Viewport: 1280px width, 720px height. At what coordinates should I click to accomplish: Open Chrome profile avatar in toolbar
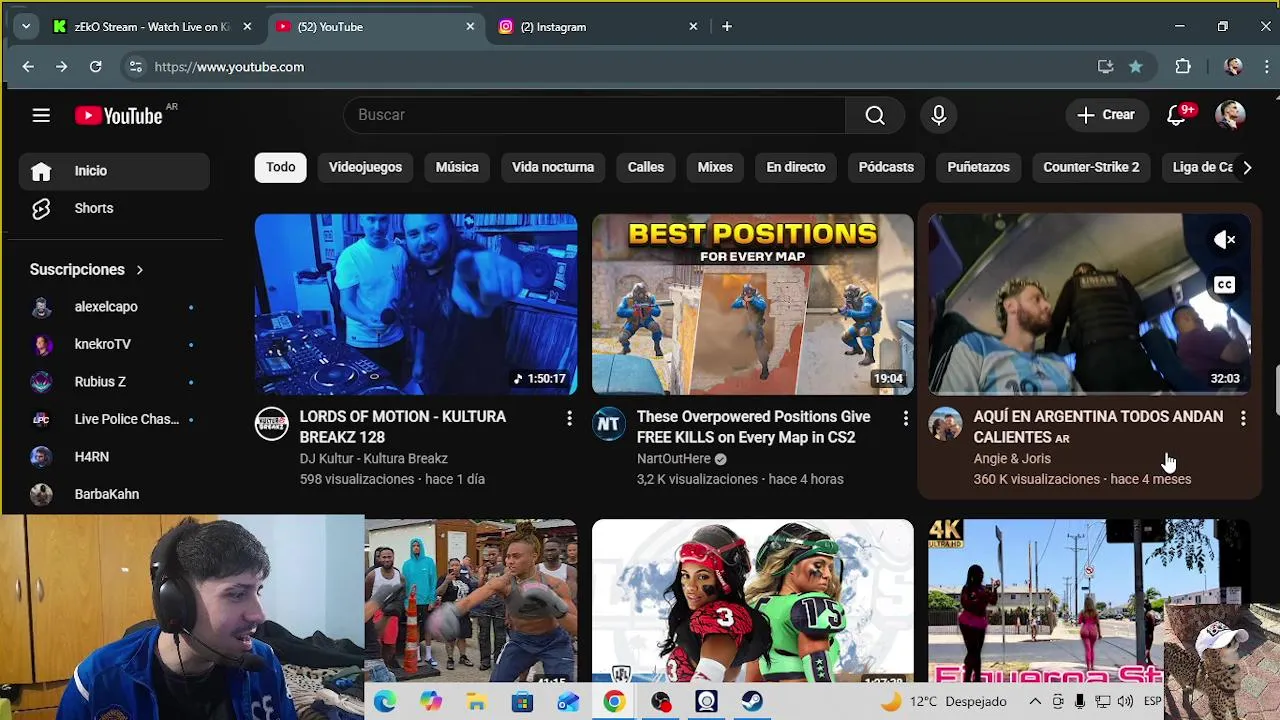(x=1233, y=67)
